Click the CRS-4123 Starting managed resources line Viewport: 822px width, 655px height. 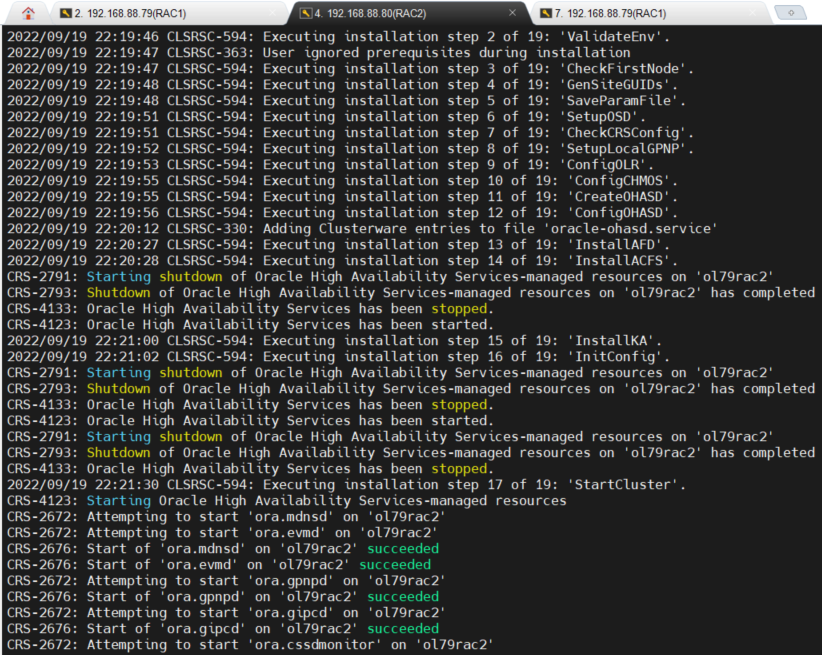coord(287,501)
